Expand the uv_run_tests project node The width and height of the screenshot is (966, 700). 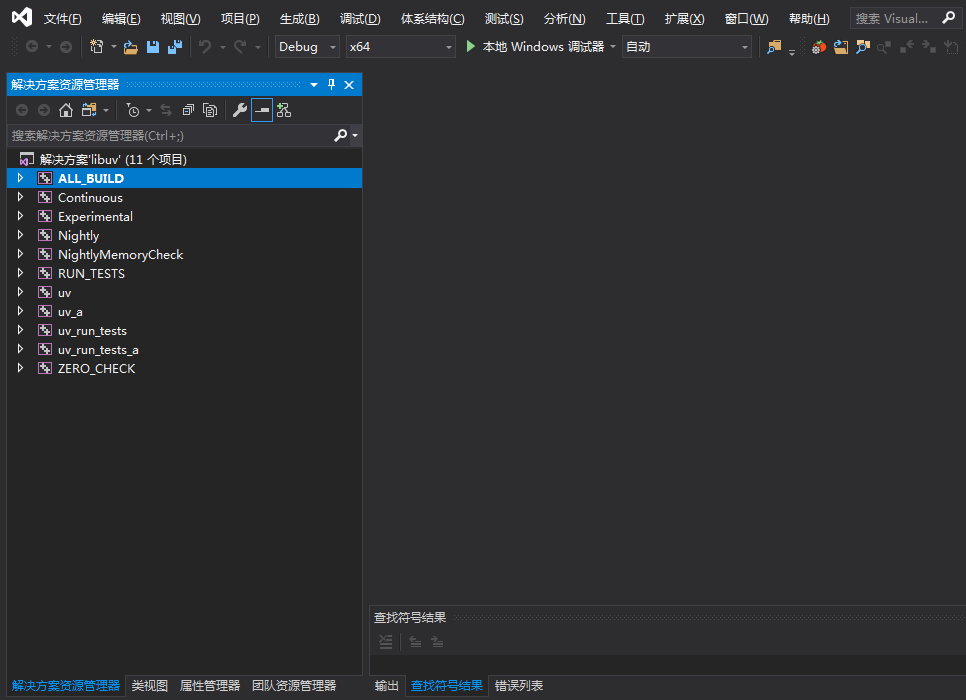coord(20,330)
